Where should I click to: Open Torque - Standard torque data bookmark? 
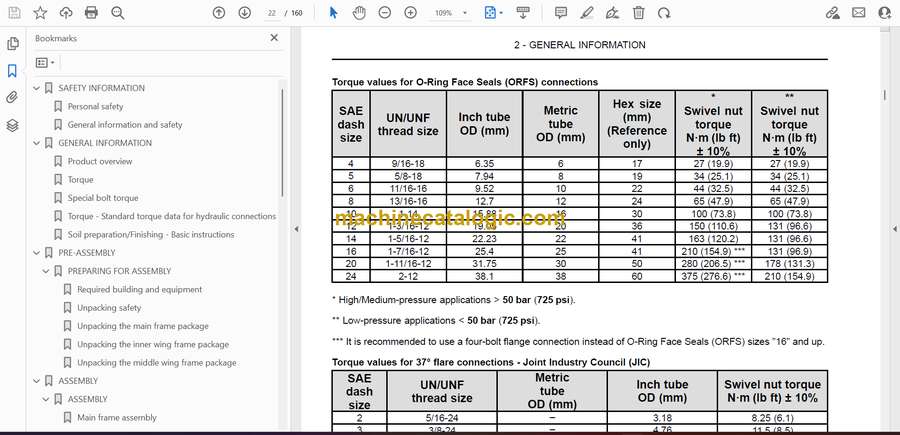pos(172,216)
